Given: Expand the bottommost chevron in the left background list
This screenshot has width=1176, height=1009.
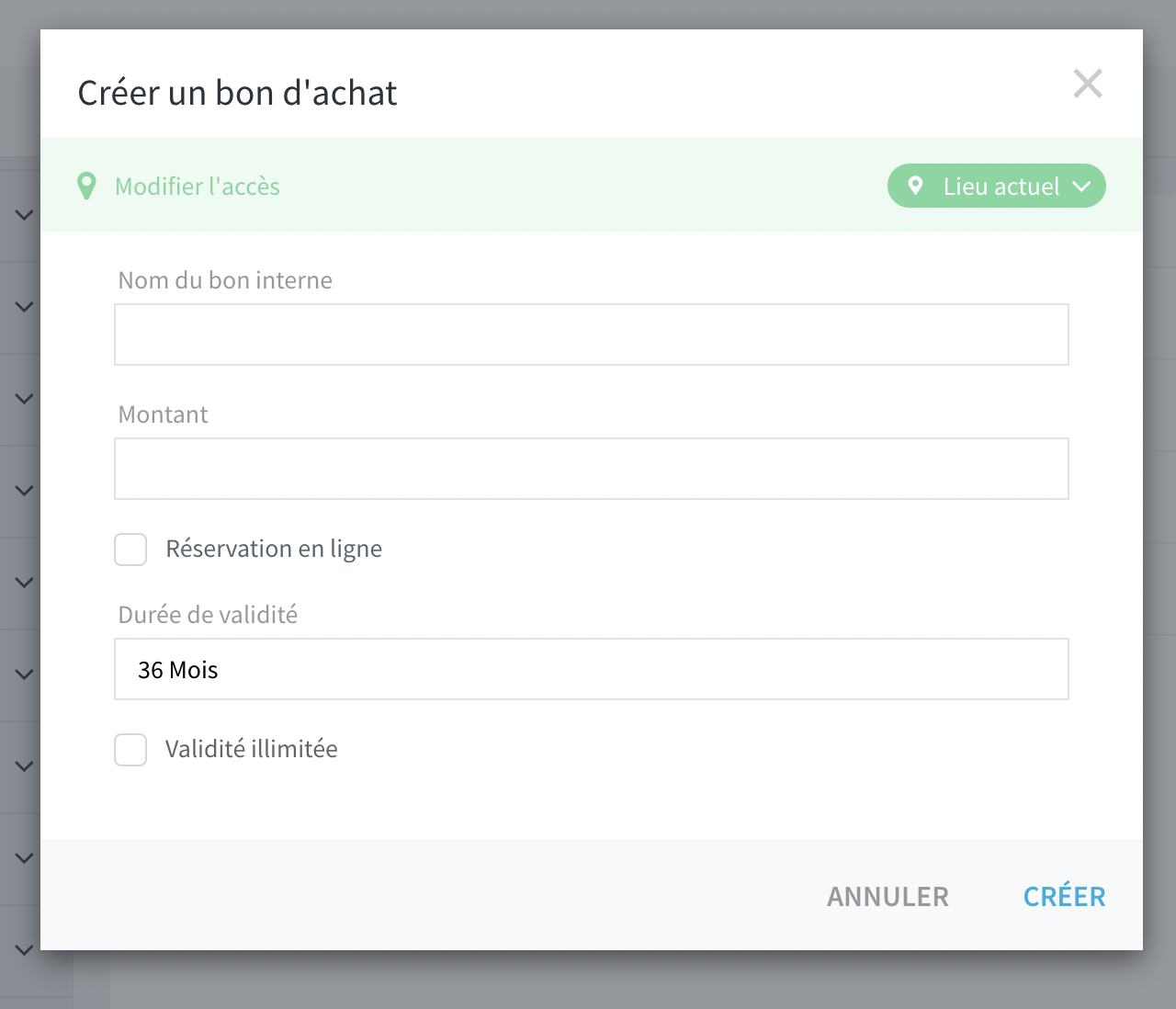Looking at the screenshot, I should [x=25, y=950].
